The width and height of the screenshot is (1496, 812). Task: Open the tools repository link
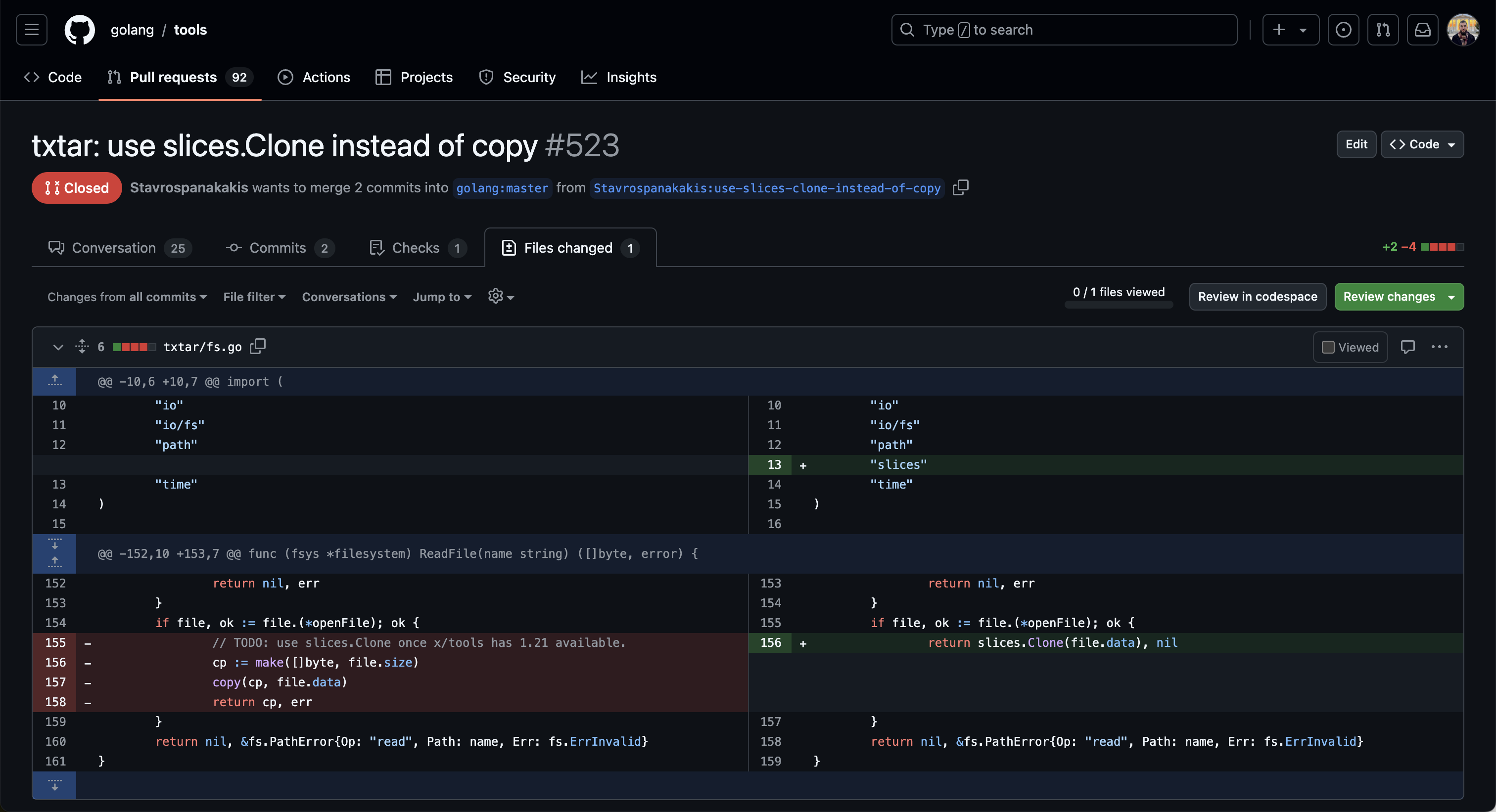190,30
